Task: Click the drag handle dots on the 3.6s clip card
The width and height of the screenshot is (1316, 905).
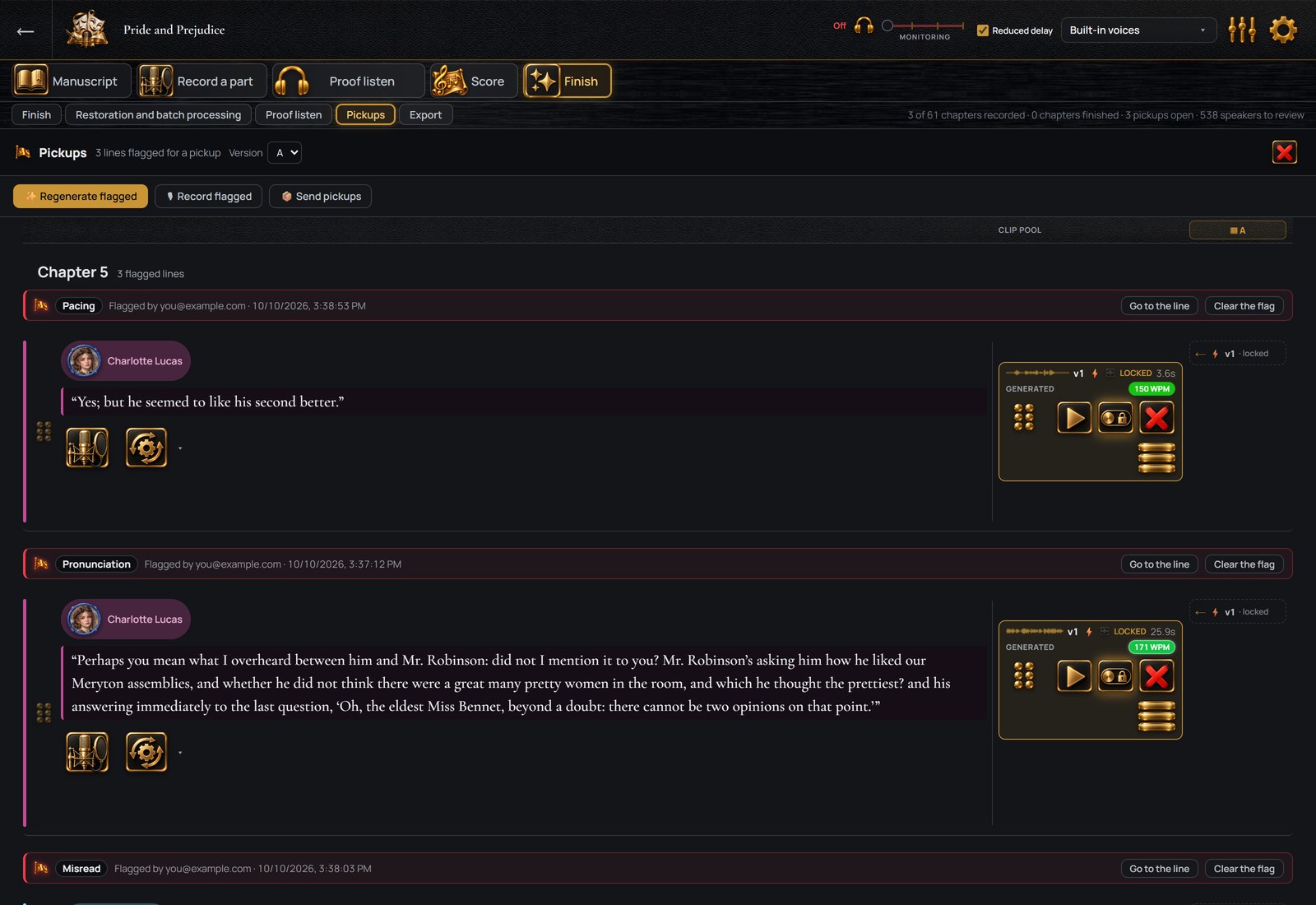Action: pyautogui.click(x=1023, y=417)
